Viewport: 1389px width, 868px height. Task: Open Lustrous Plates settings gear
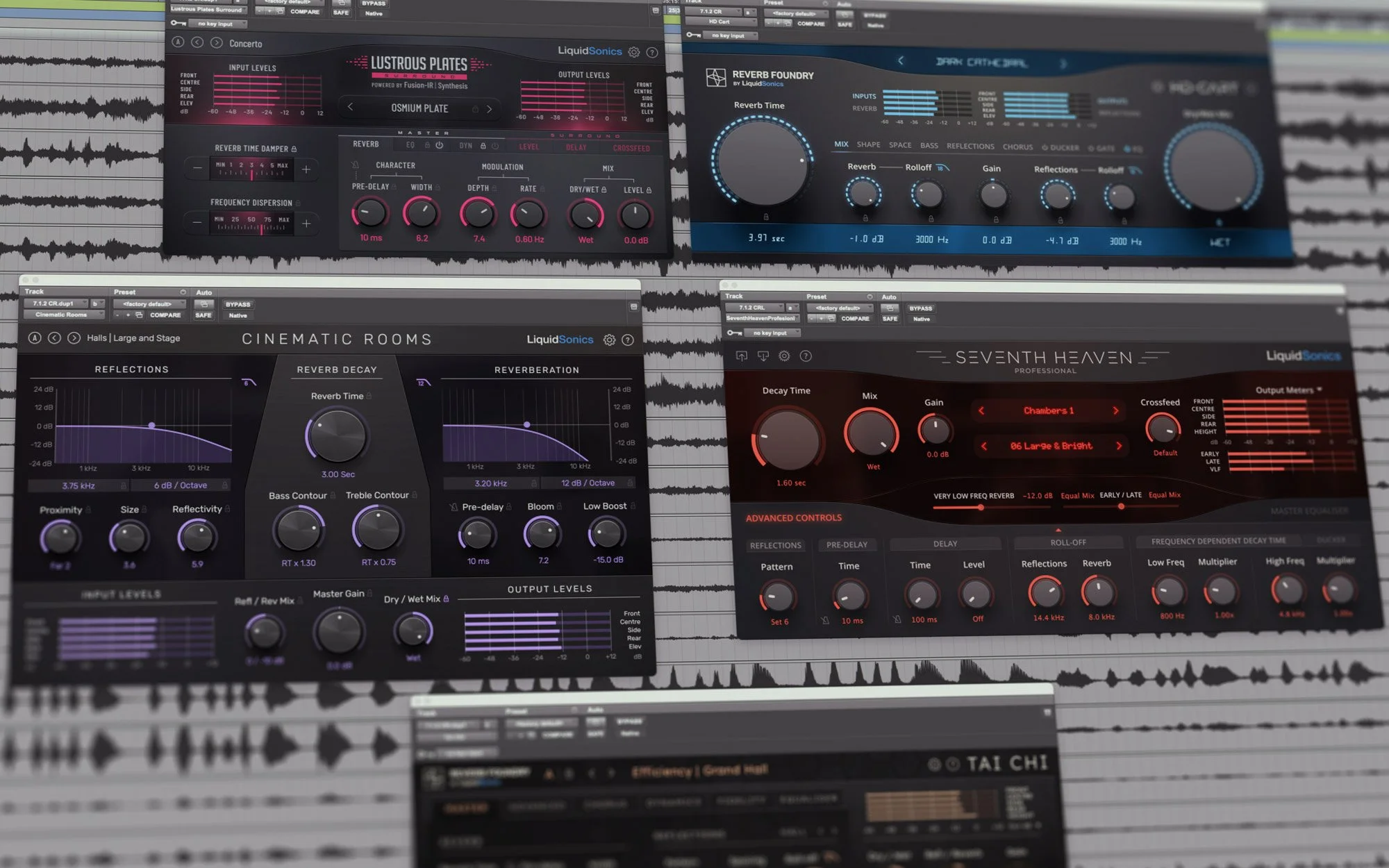pyautogui.click(x=633, y=52)
